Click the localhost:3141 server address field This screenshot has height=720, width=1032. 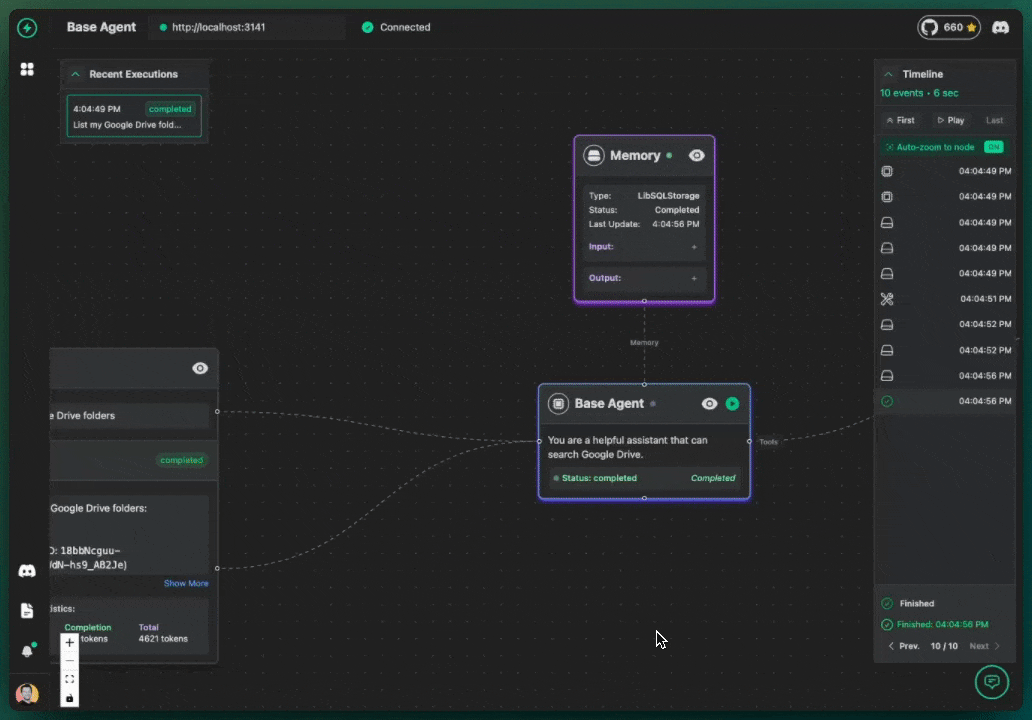pyautogui.click(x=247, y=27)
